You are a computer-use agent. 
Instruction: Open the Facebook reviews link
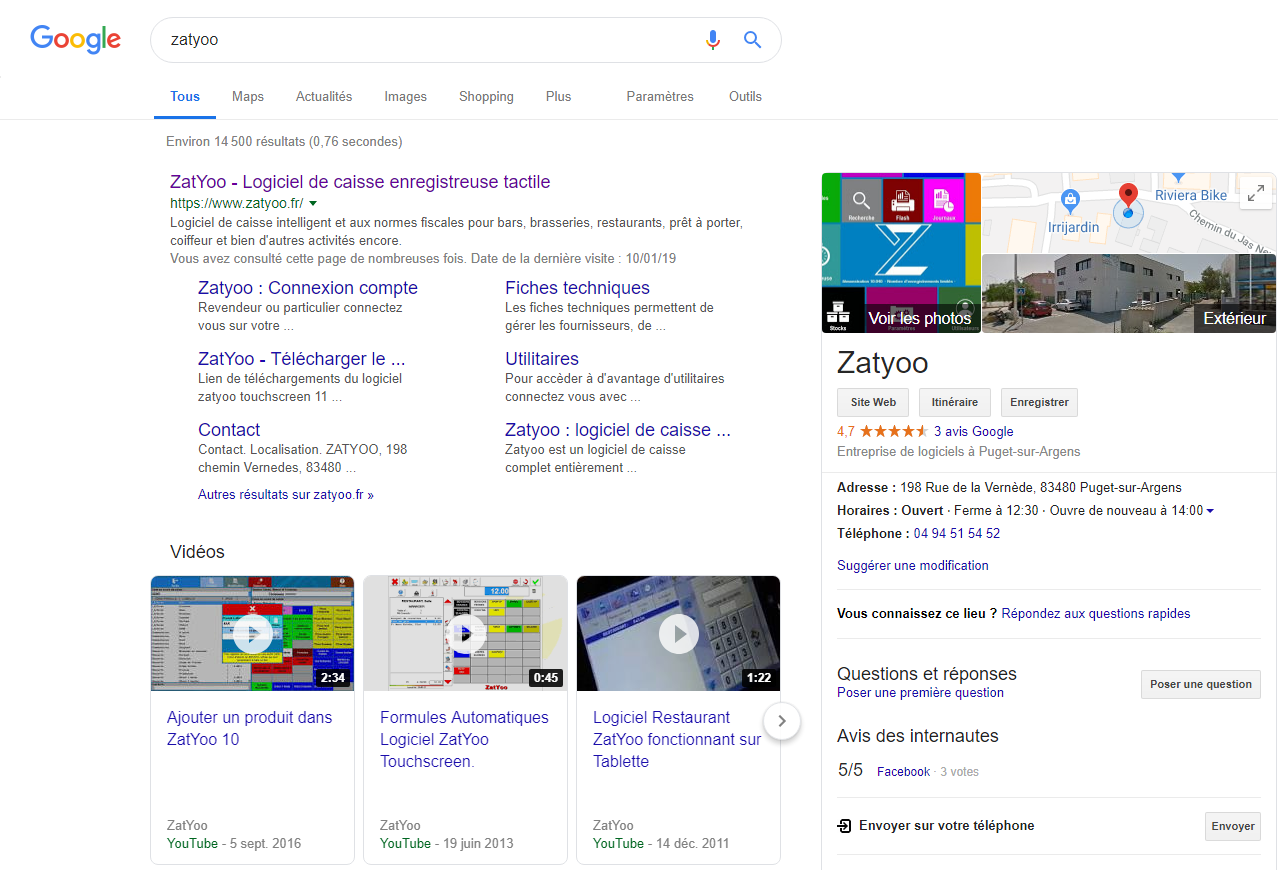903,772
